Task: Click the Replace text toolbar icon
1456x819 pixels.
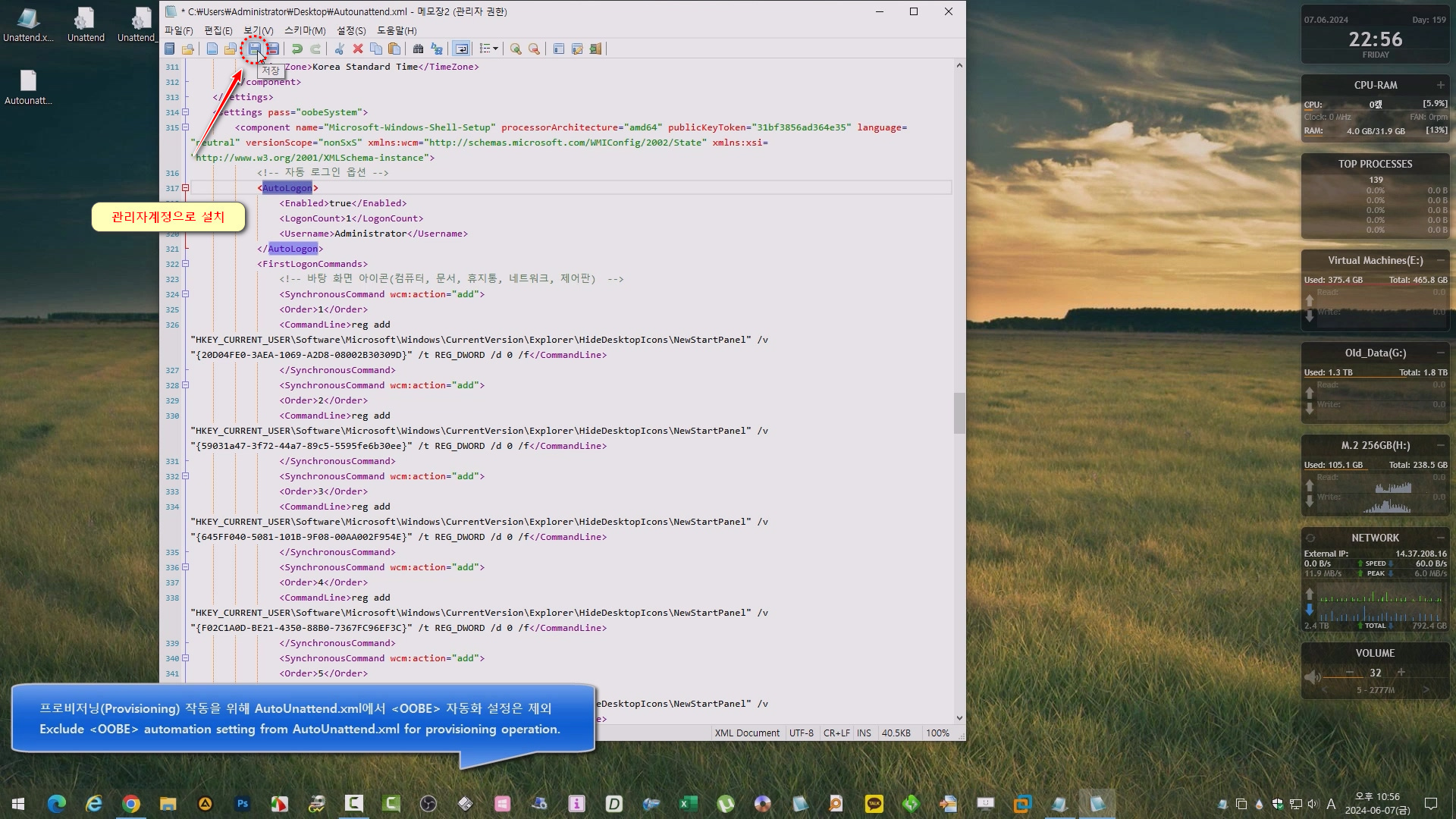Action: click(x=437, y=49)
